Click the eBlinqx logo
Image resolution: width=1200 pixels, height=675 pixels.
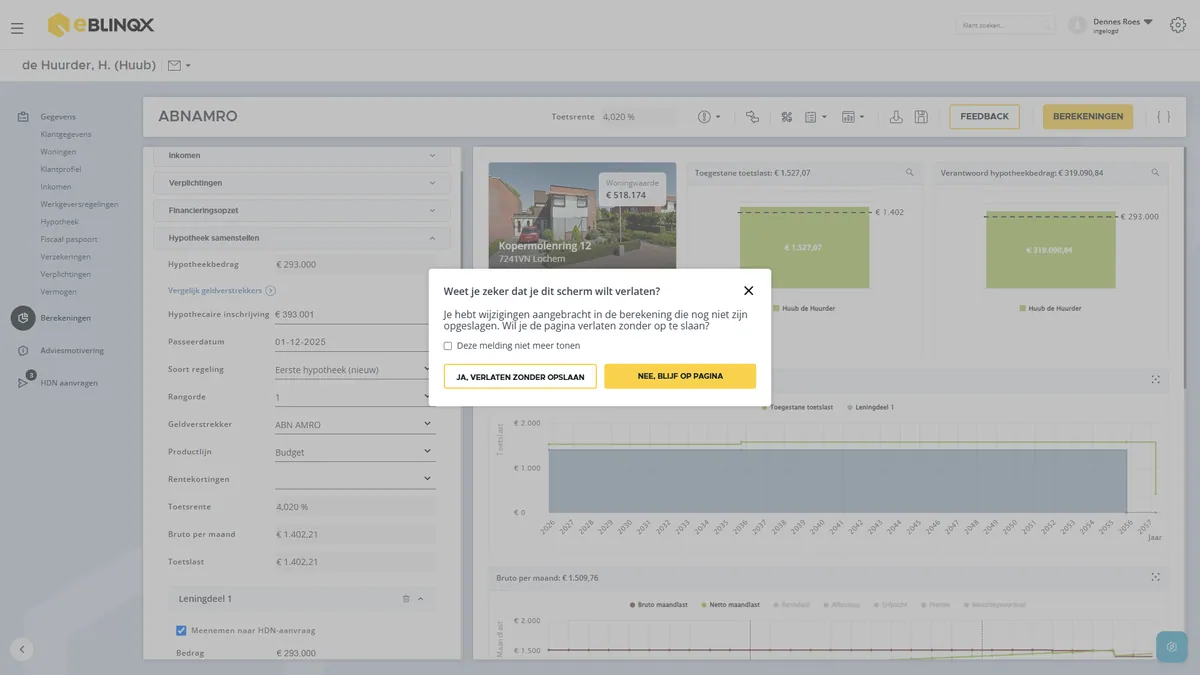tap(101, 25)
